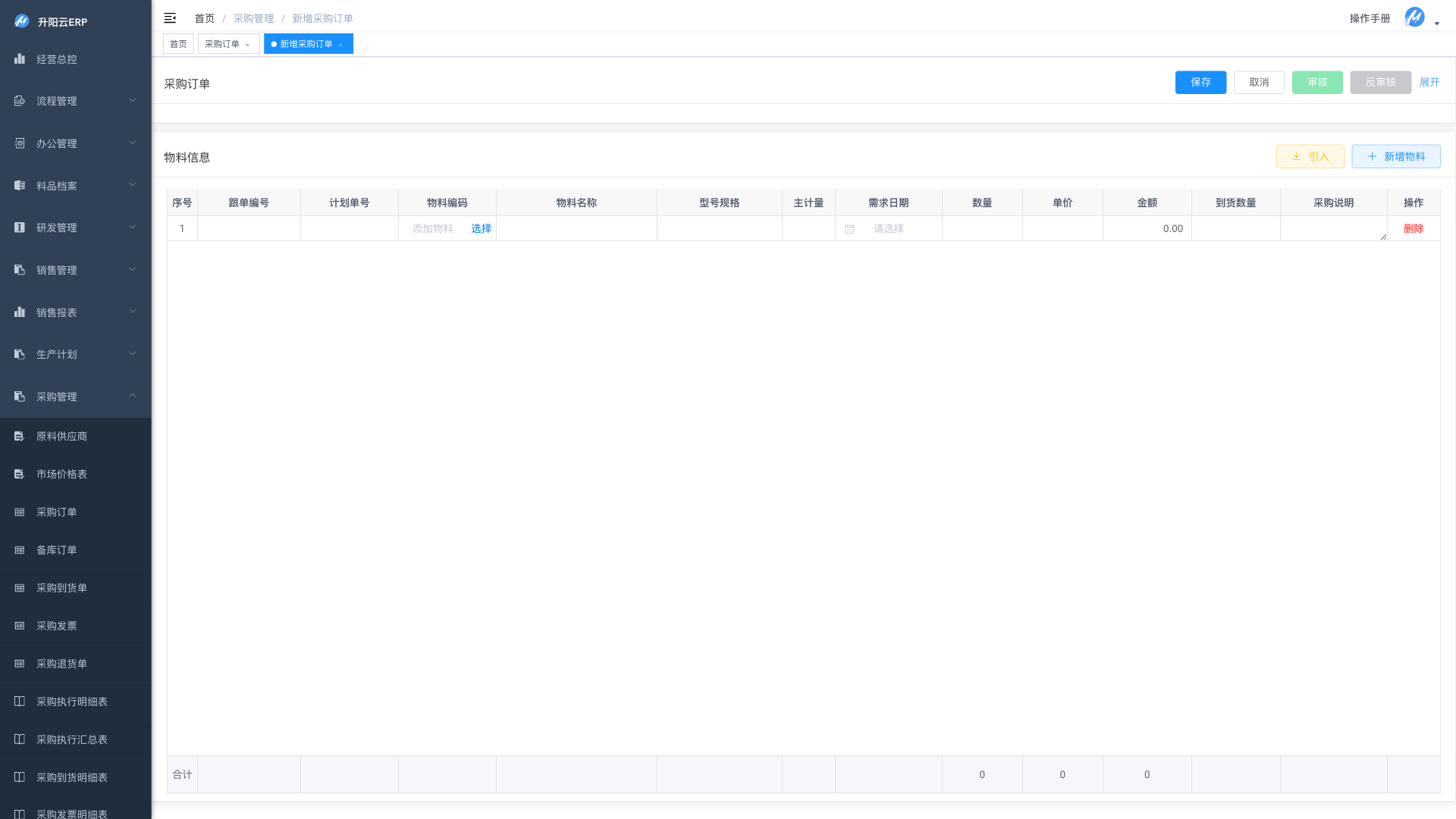
Task: Open the user account dropdown arrow
Action: coord(1437,24)
